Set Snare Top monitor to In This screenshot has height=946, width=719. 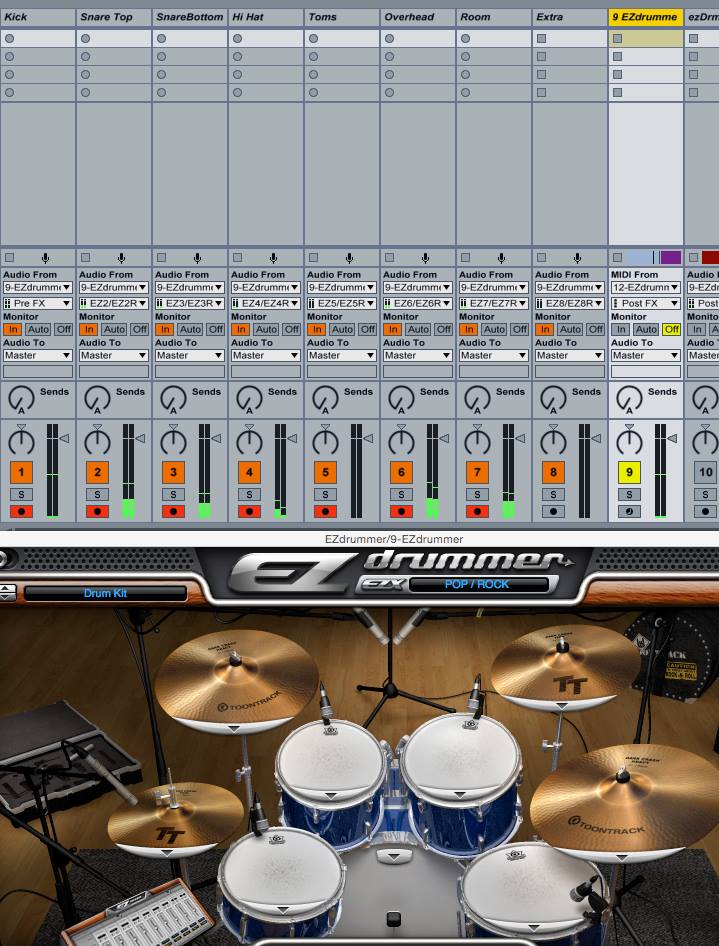pos(87,329)
